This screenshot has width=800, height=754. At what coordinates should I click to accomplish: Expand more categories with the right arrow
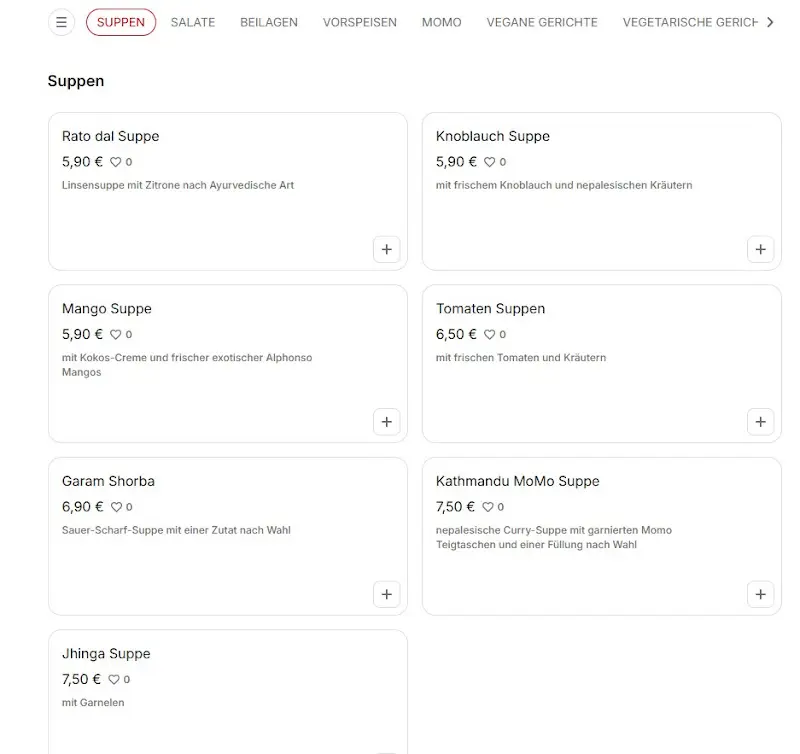click(x=771, y=21)
